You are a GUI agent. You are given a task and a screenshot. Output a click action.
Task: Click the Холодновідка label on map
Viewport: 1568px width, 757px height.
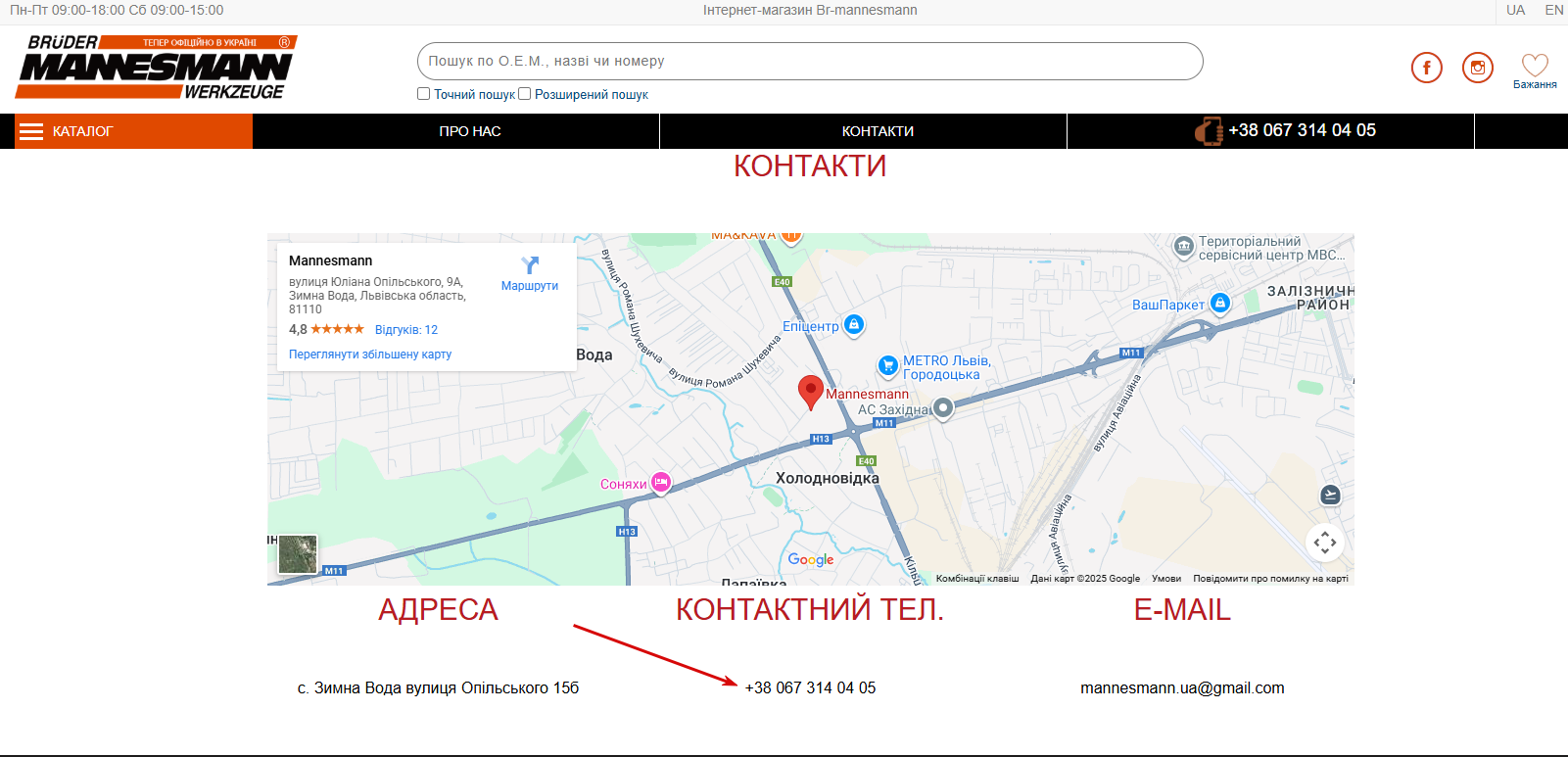click(x=828, y=478)
